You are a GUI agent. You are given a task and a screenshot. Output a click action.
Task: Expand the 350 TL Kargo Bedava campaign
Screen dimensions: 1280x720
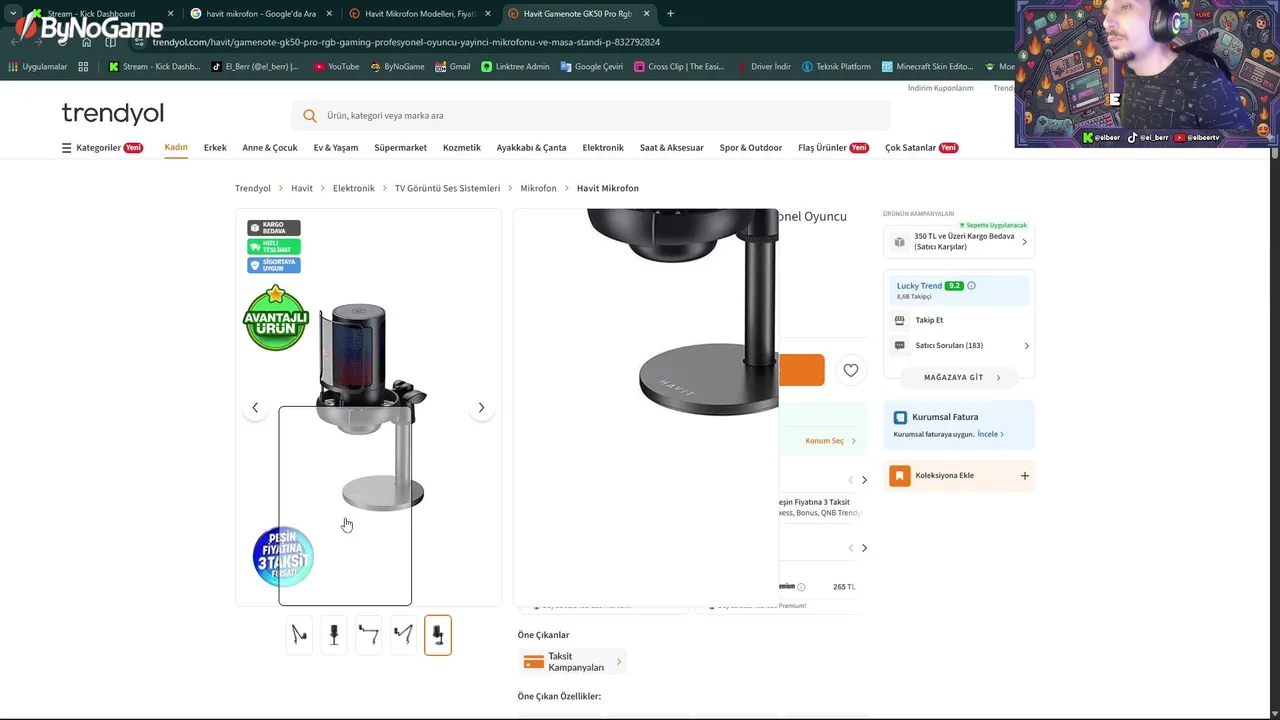point(959,242)
